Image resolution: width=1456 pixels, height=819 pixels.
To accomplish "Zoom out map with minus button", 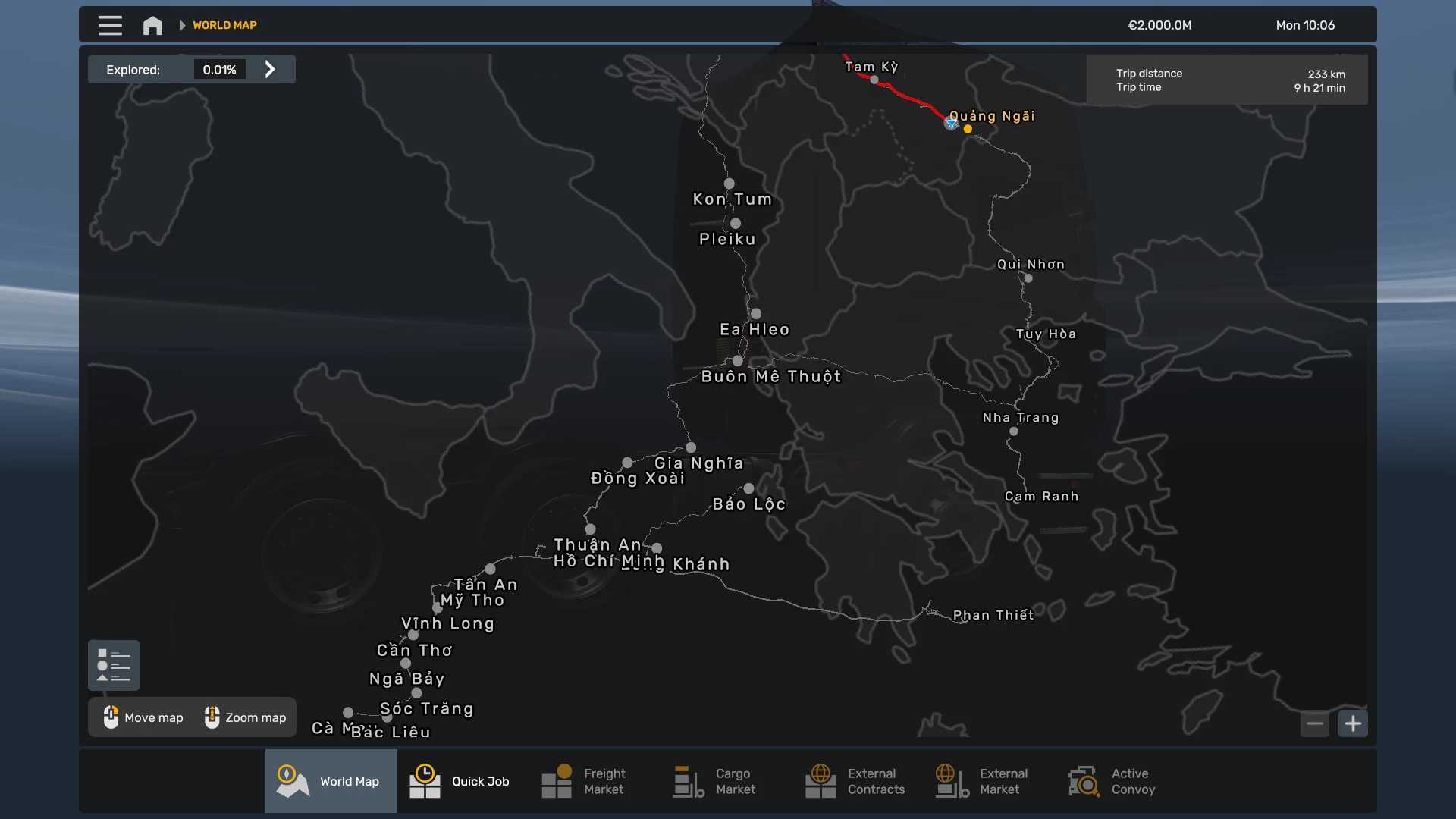I will coord(1314,723).
